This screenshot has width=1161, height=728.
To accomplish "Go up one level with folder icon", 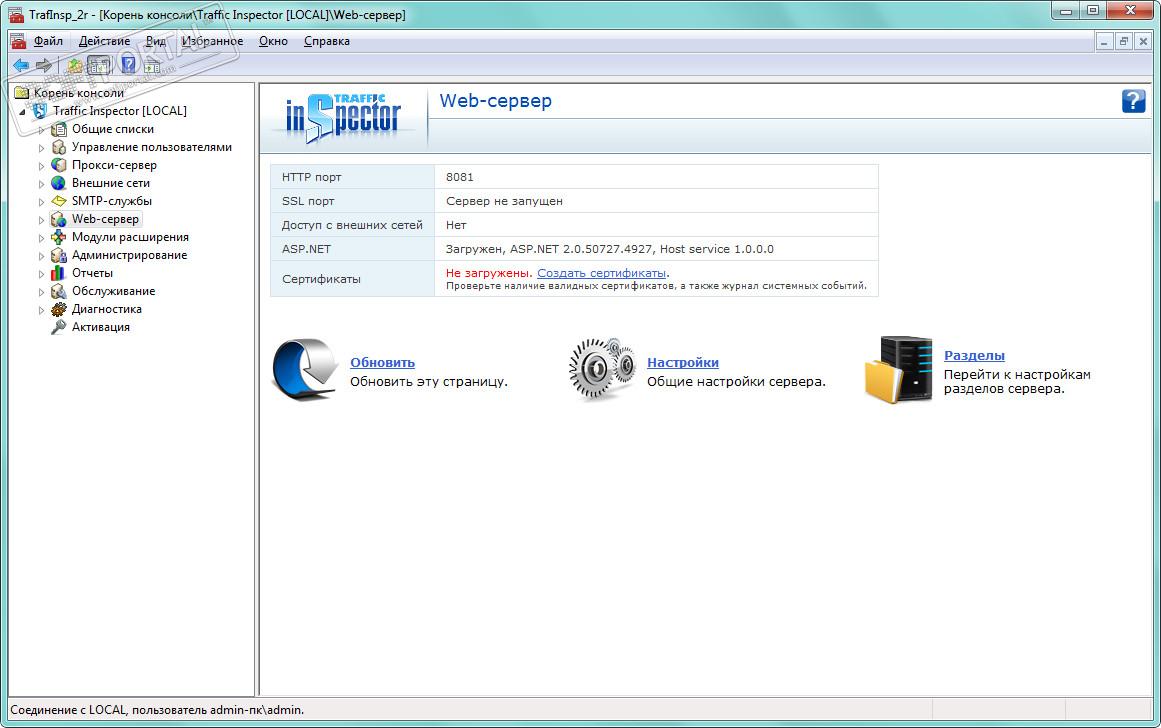I will click(75, 65).
